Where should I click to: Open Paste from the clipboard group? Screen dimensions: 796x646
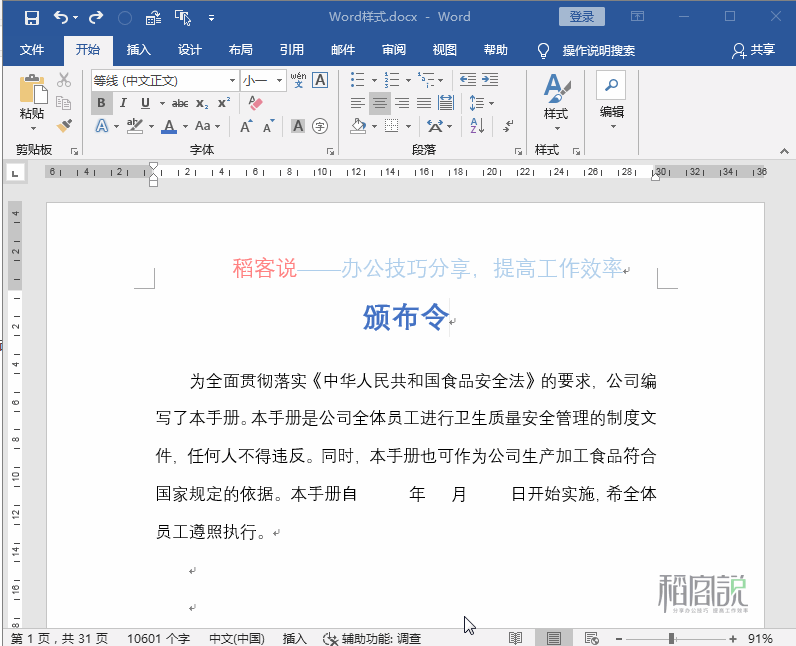(x=32, y=102)
